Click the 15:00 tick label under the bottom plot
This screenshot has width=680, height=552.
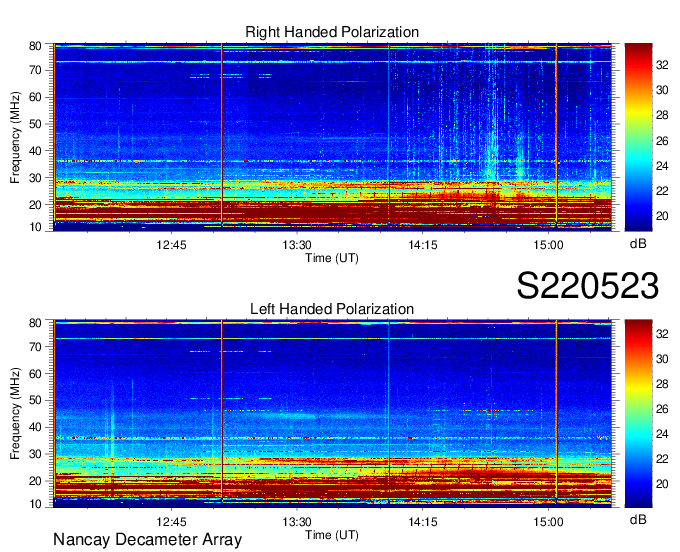548,522
